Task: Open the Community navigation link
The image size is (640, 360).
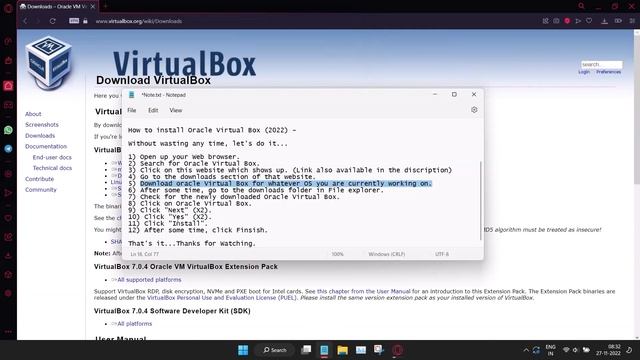Action: point(41,189)
